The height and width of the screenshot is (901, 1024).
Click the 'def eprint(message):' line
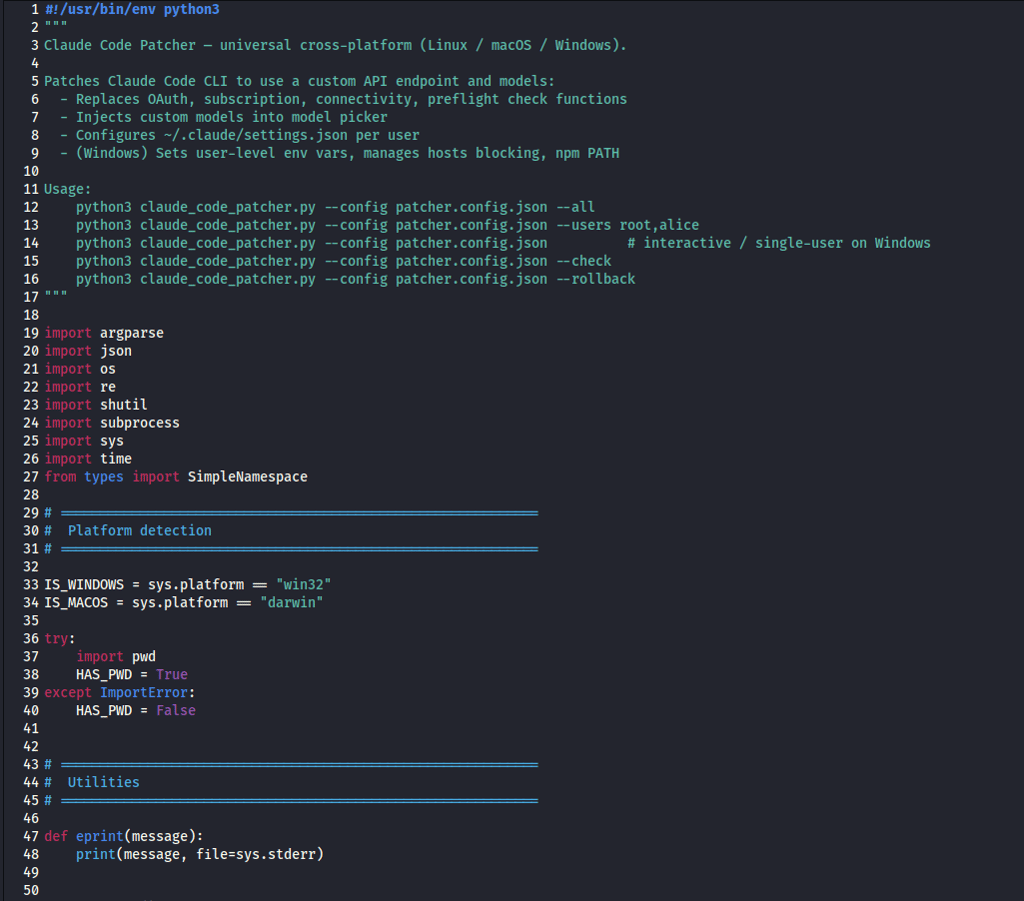[123, 836]
